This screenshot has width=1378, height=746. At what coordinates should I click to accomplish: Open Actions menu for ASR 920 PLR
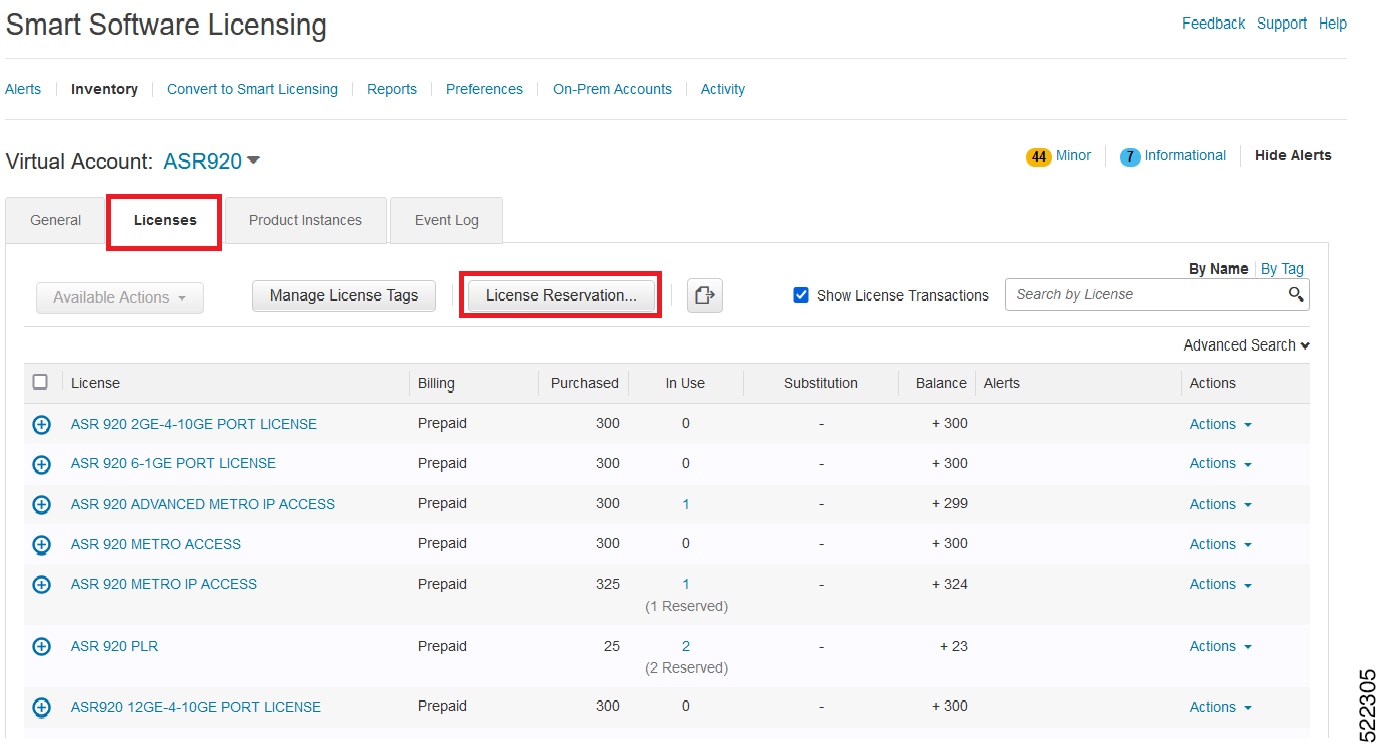pos(1220,646)
